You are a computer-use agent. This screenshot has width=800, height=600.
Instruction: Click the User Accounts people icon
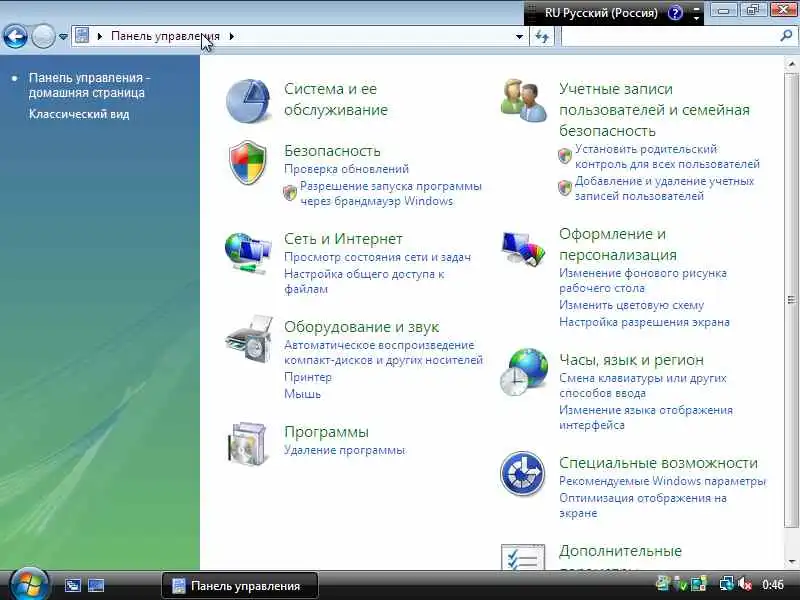523,100
